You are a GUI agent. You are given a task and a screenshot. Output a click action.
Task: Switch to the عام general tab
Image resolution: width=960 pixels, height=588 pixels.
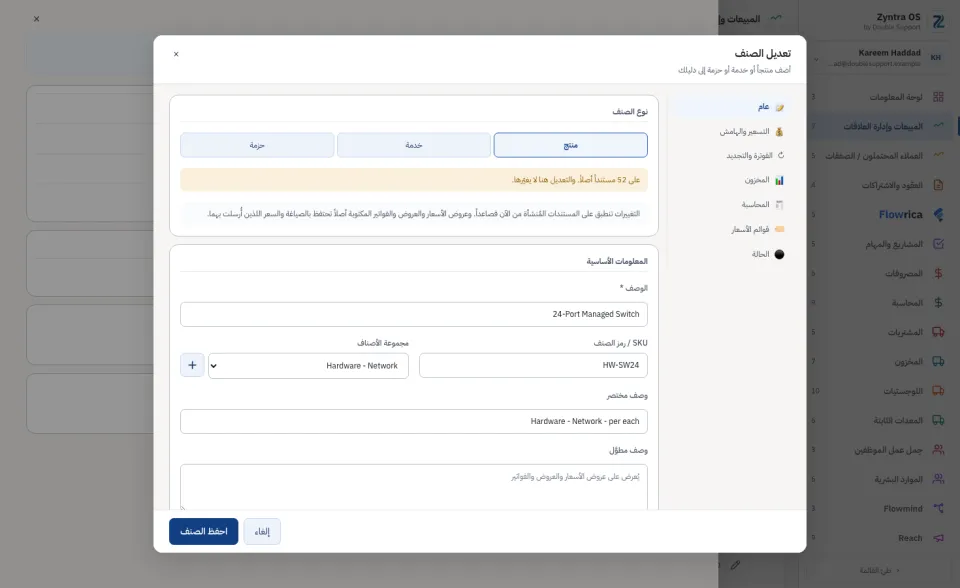pos(733,107)
